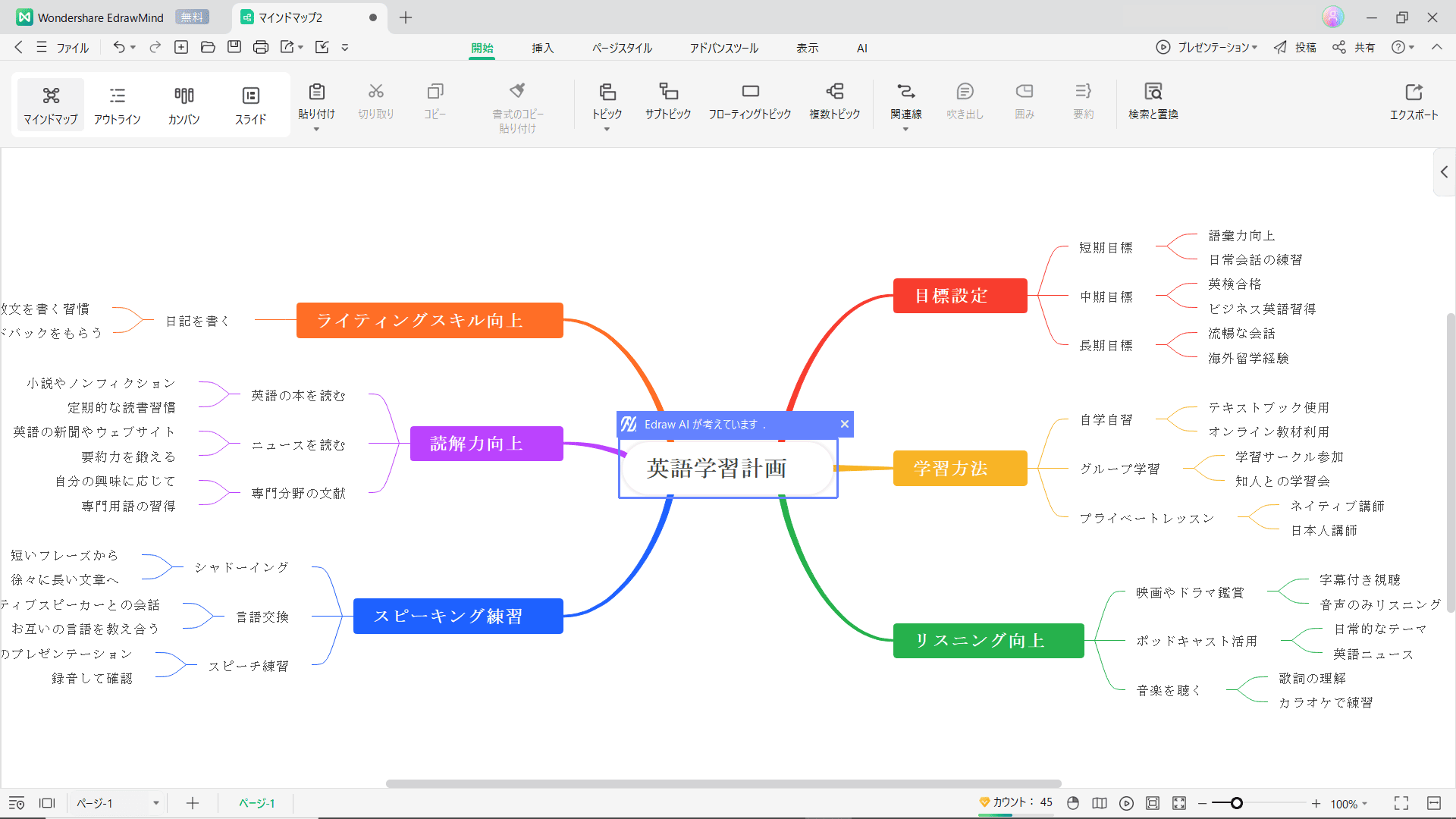Open the アドバンスツール ribbon tab

723,48
